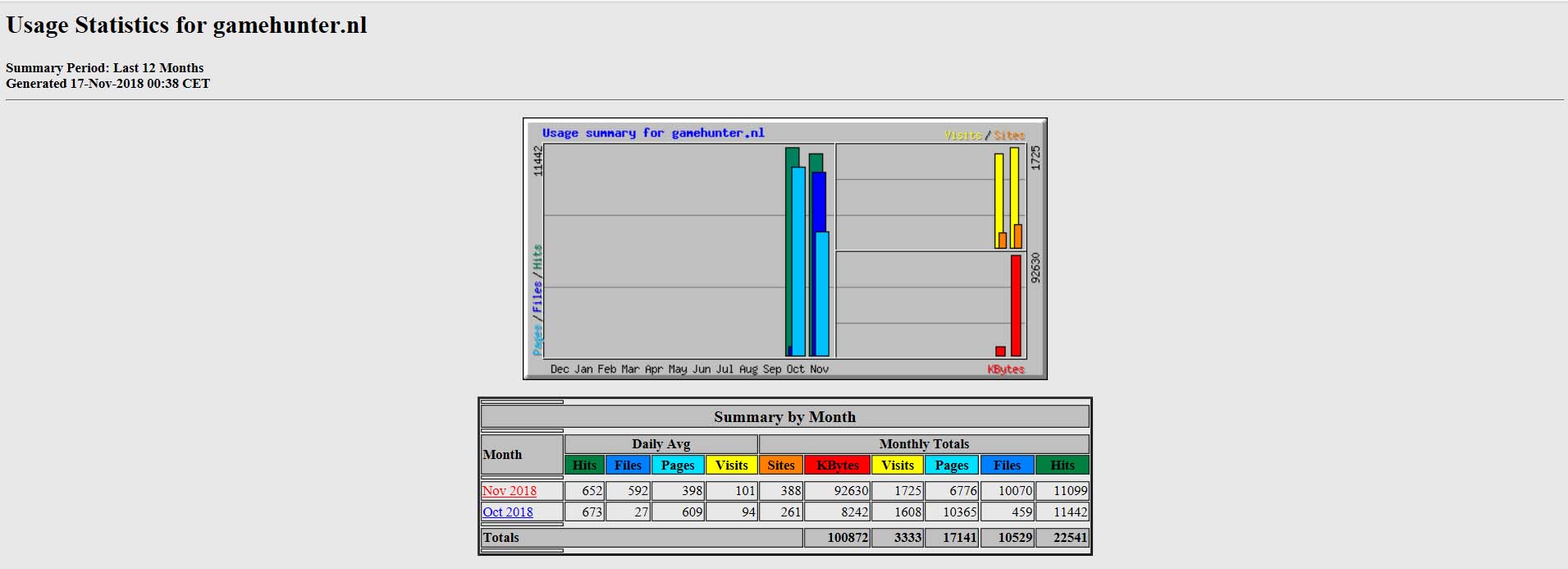Open the Oct 2018 monthly report link
Screen dimensions: 1568x569
pyautogui.click(x=508, y=512)
